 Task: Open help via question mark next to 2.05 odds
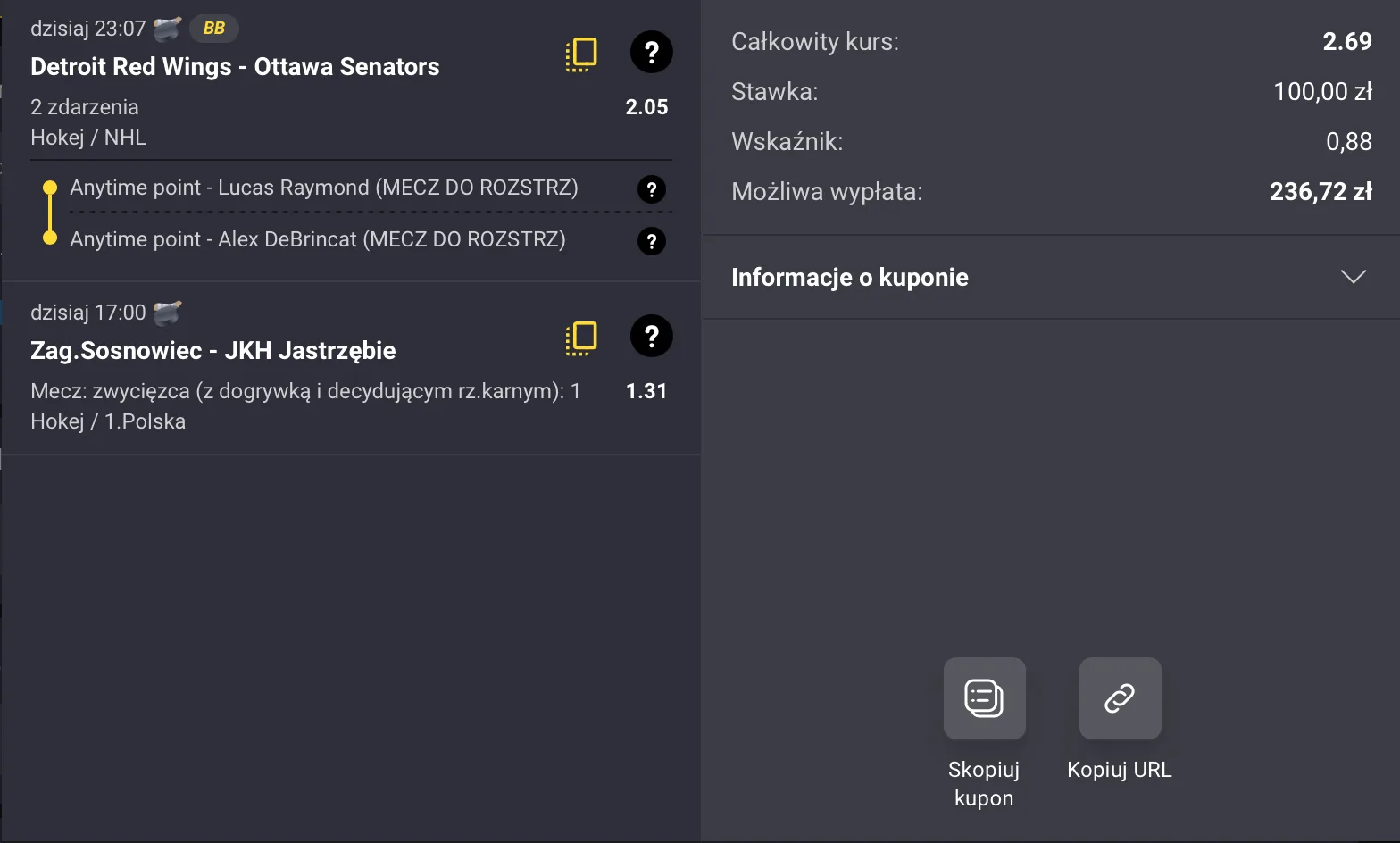coord(651,53)
